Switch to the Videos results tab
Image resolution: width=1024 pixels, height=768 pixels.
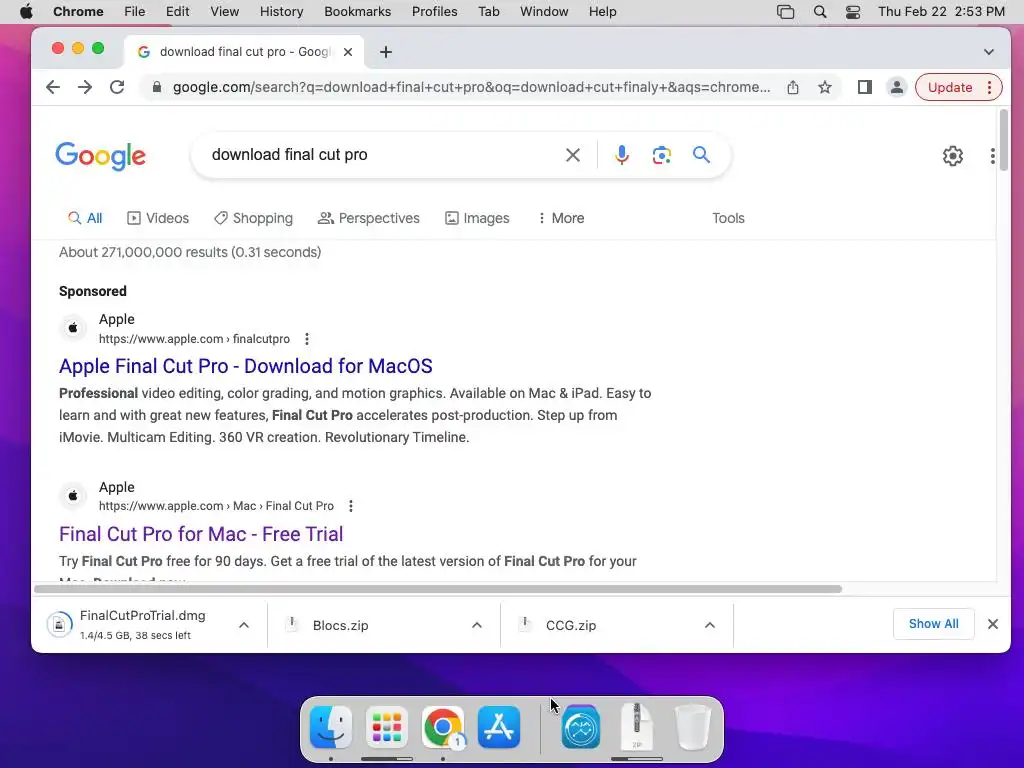point(158,218)
